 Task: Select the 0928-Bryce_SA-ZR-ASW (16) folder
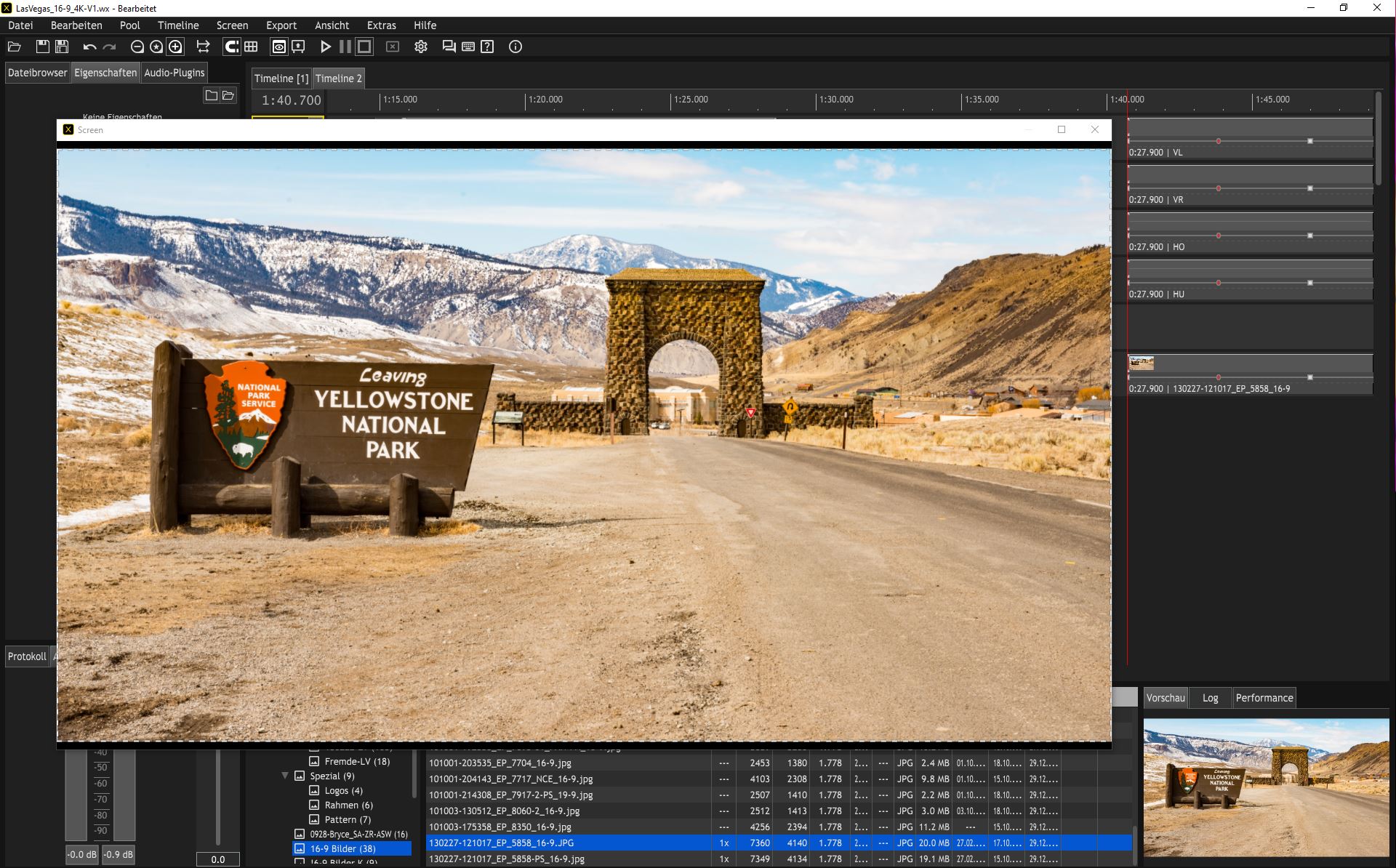pyautogui.click(x=358, y=834)
